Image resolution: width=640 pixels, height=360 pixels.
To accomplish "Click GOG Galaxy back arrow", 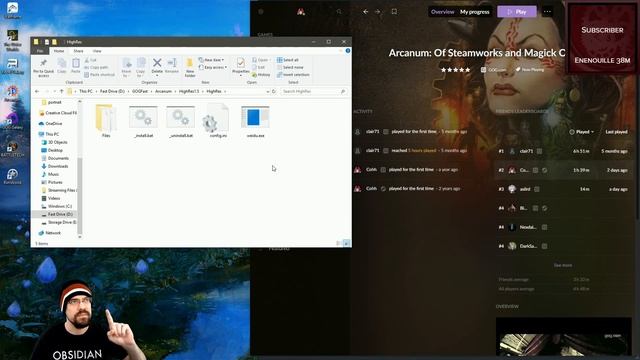I will [365, 12].
